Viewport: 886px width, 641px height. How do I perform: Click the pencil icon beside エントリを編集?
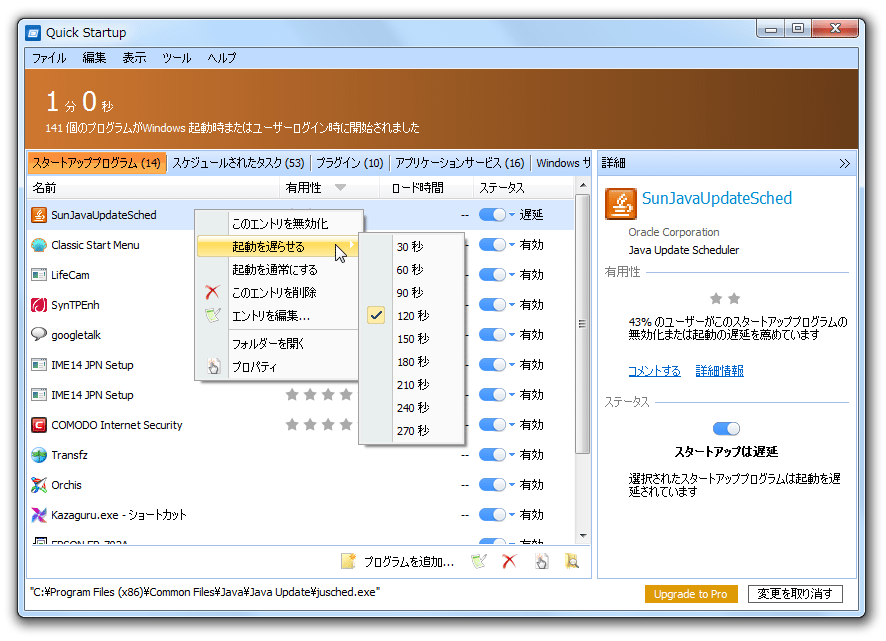212,315
